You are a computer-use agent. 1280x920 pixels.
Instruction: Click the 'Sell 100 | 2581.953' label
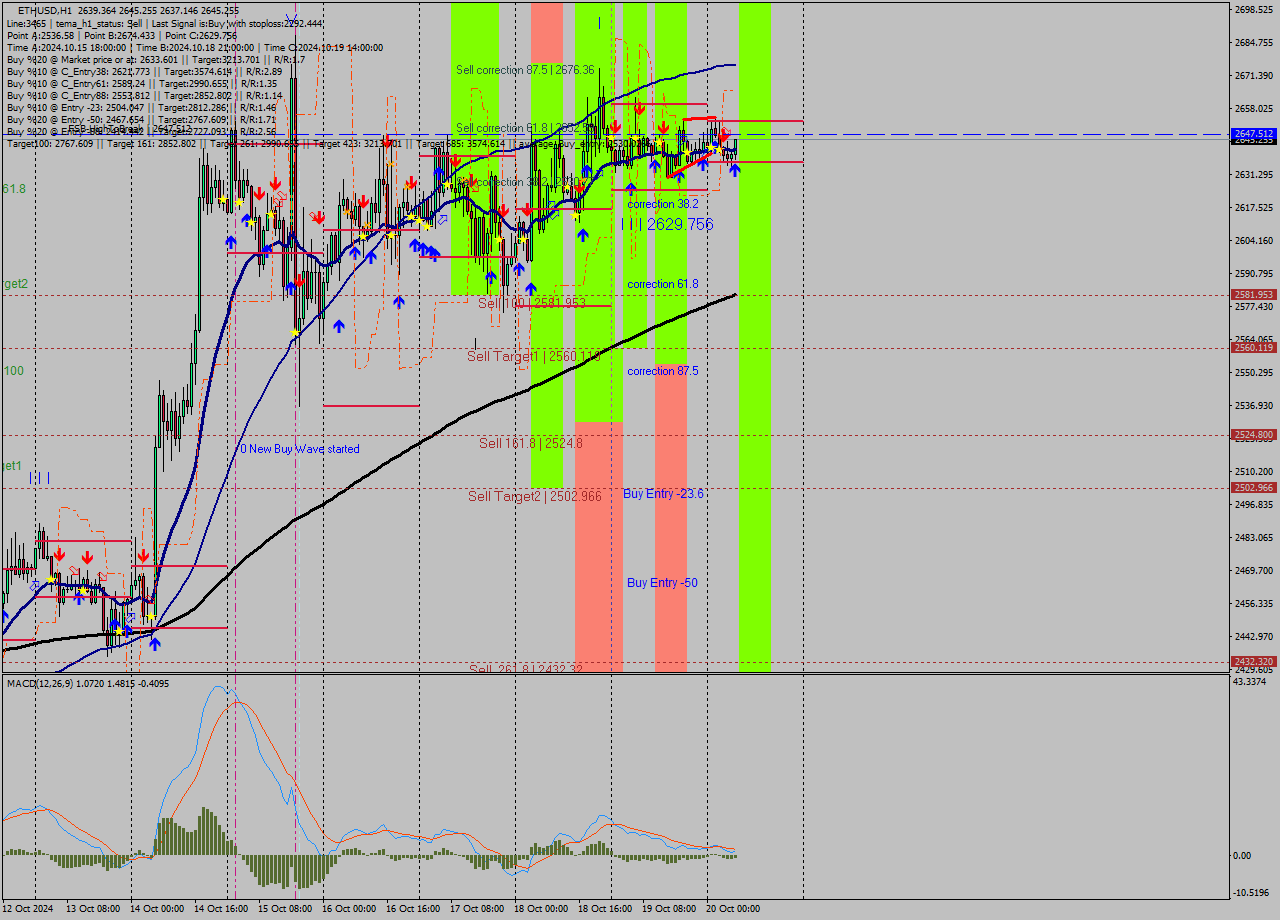coord(531,302)
